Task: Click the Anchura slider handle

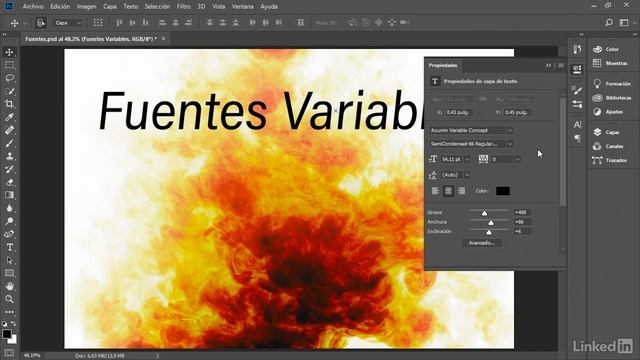Action: coord(491,222)
